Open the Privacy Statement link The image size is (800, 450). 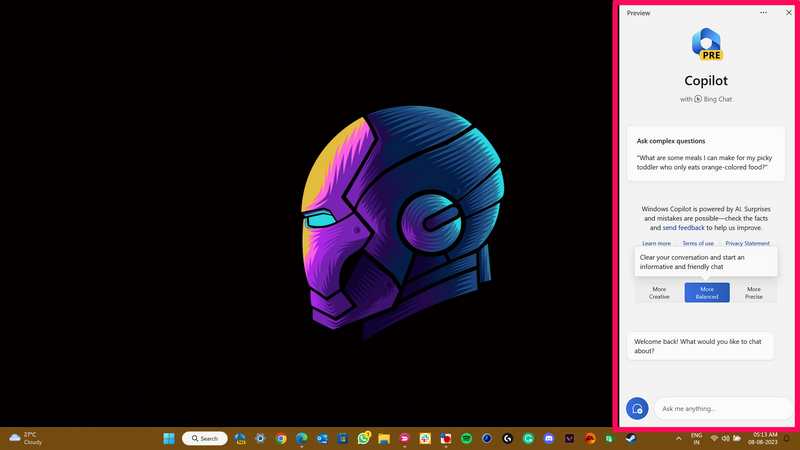(747, 243)
